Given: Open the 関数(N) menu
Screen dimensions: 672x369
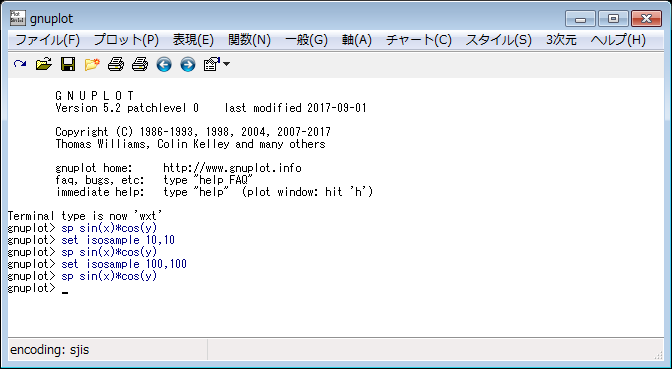Looking at the screenshot, I should (x=249, y=40).
